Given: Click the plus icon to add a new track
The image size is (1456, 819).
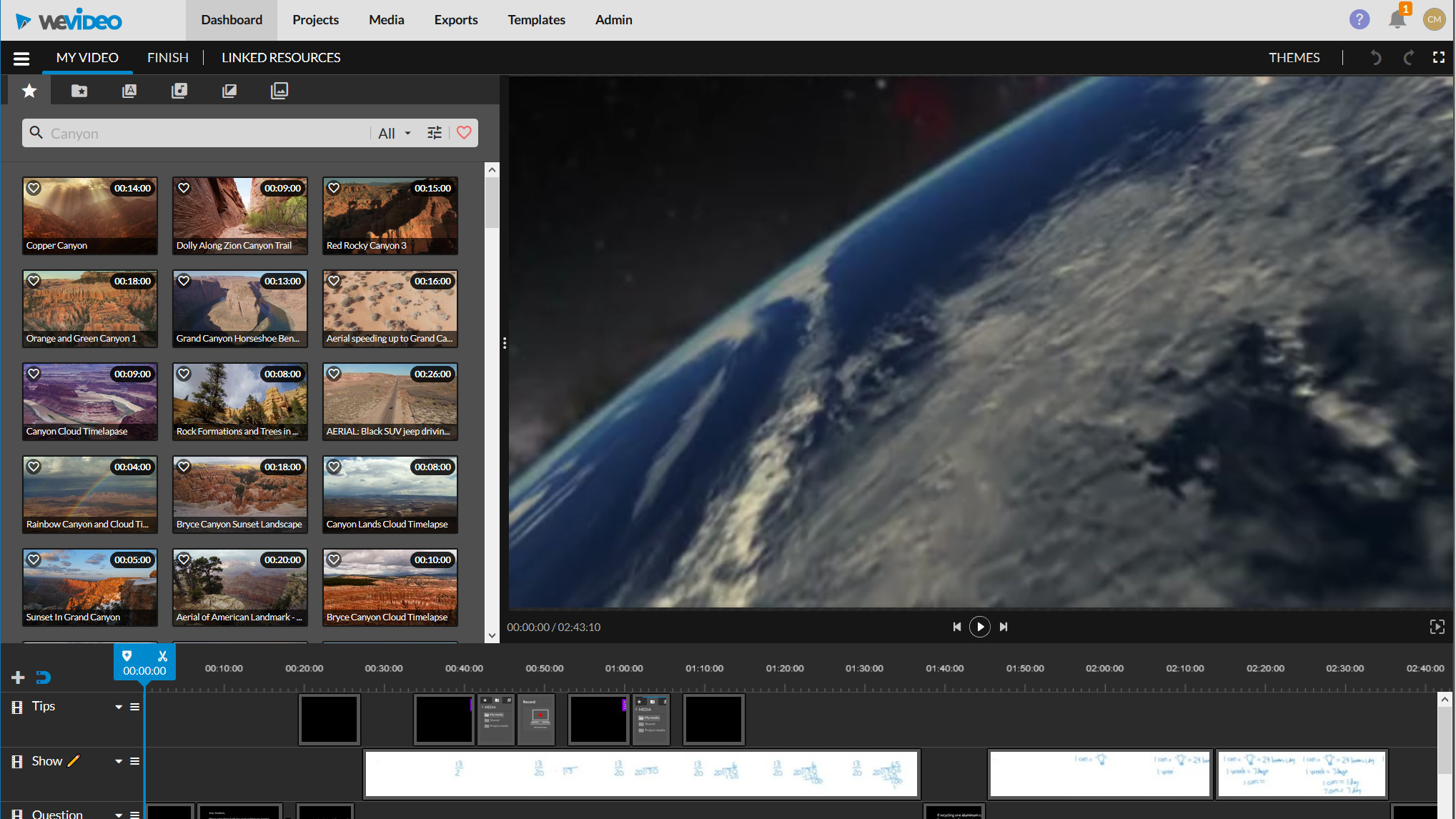Looking at the screenshot, I should (16, 677).
